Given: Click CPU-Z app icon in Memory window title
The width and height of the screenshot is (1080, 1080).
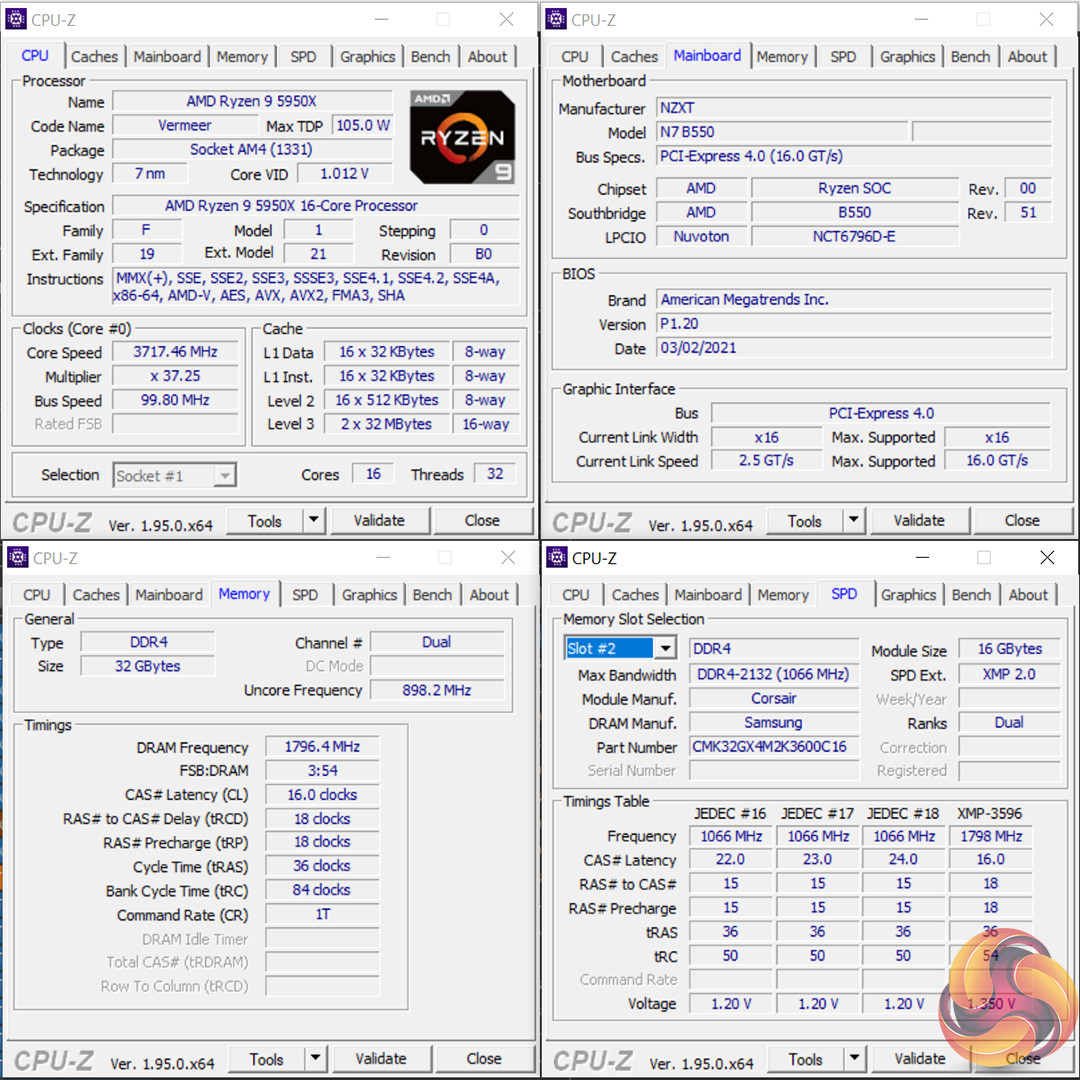Looking at the screenshot, I should point(17,557).
